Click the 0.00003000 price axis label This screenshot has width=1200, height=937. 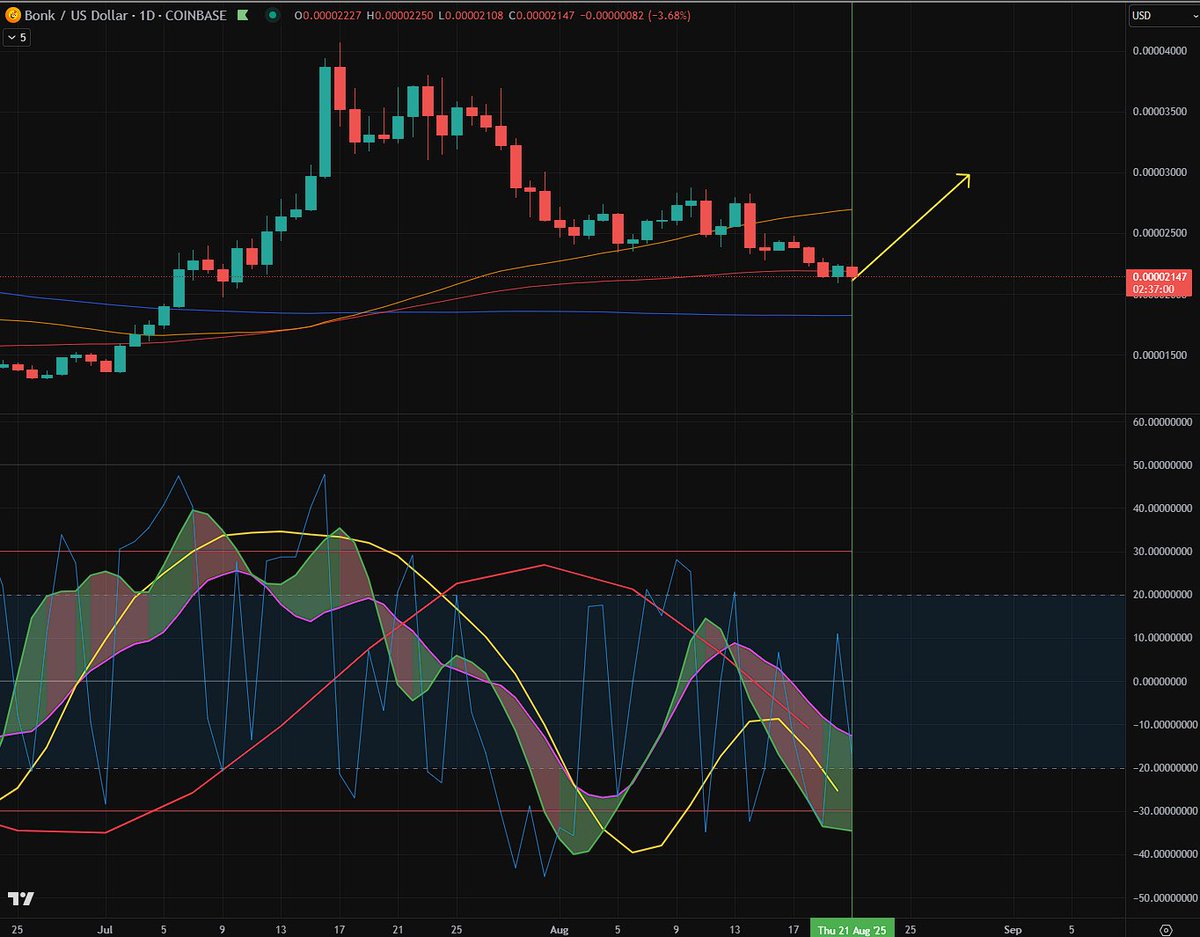[1159, 172]
